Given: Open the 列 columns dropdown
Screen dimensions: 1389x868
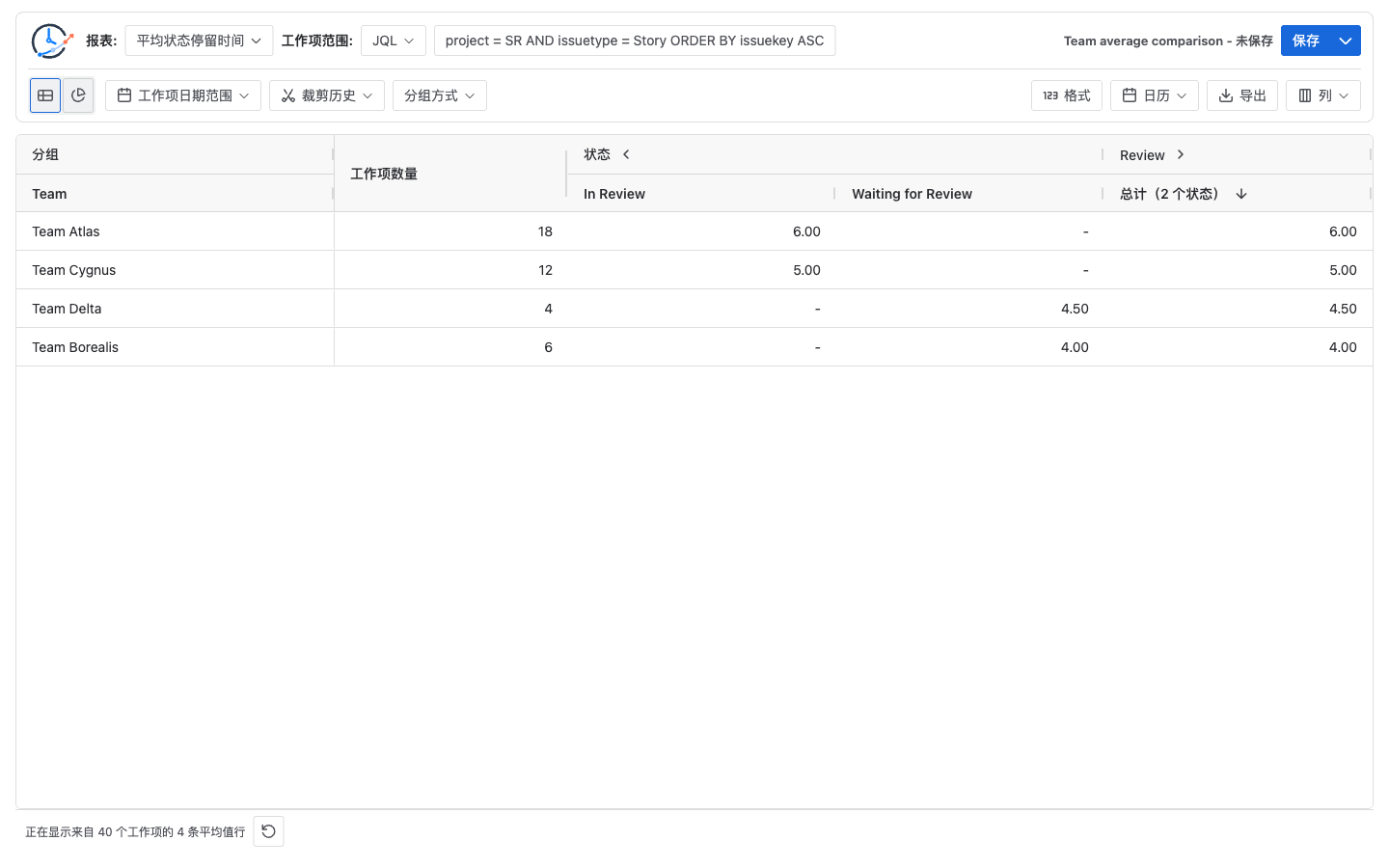Looking at the screenshot, I should (x=1323, y=95).
